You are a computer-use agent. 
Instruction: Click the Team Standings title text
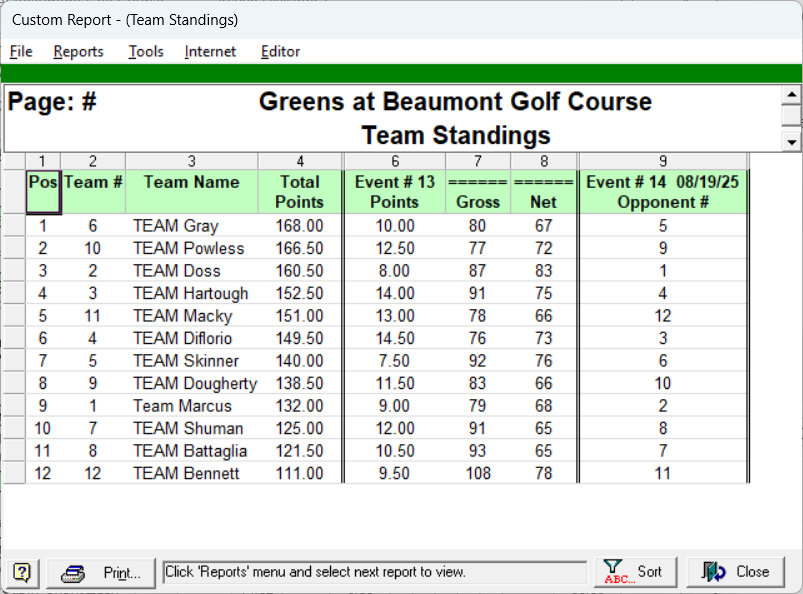(x=455, y=135)
